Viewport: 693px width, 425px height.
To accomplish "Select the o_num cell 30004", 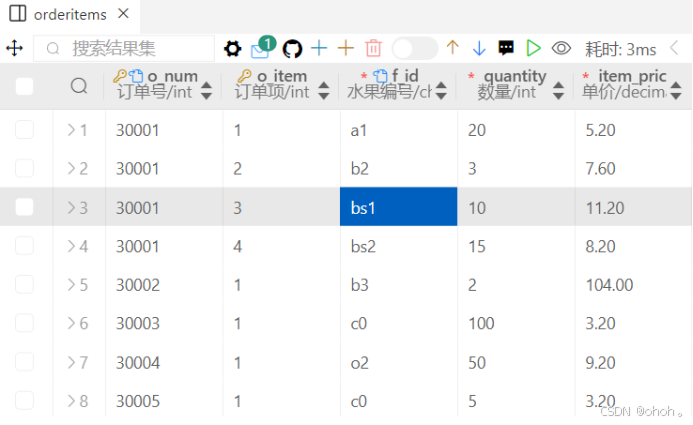I will click(x=164, y=362).
